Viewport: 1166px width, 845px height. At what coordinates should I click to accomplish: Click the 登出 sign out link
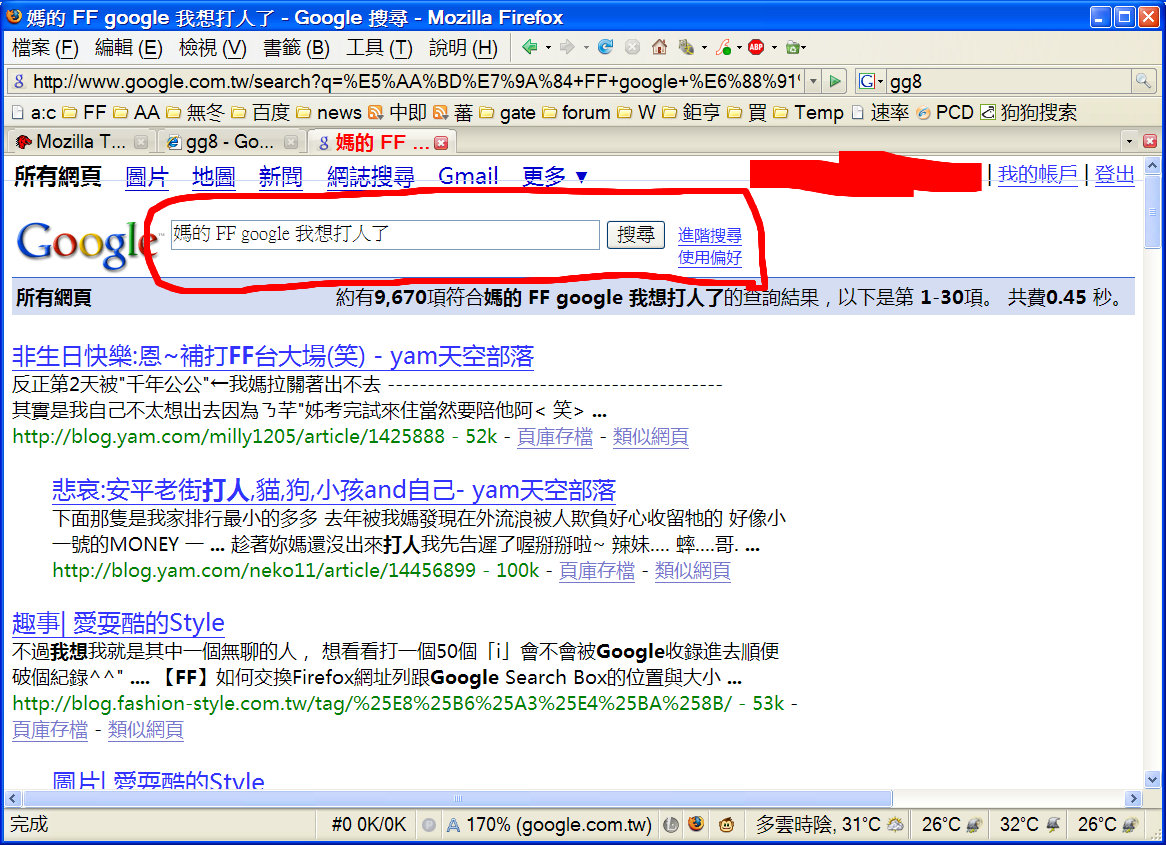pyautogui.click(x=1114, y=175)
